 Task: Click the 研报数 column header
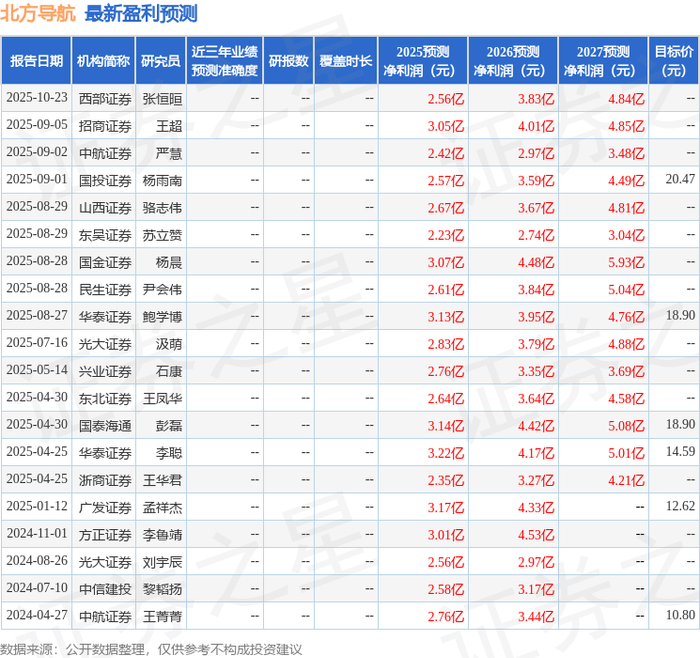pyautogui.click(x=289, y=61)
